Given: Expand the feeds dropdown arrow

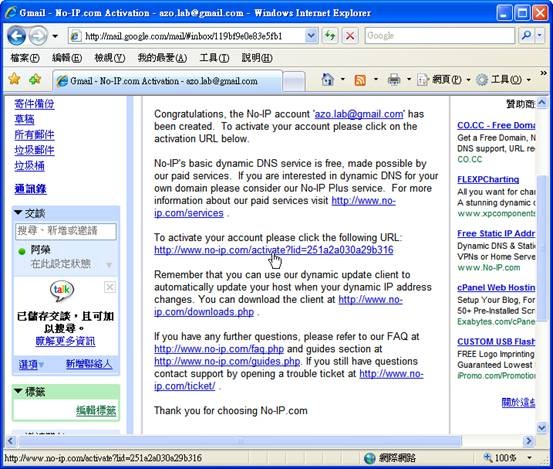Looking at the screenshot, I should (x=376, y=80).
